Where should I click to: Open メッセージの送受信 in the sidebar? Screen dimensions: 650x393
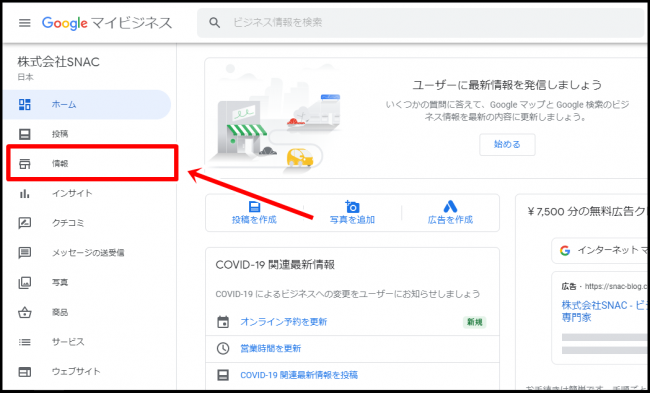point(87,252)
